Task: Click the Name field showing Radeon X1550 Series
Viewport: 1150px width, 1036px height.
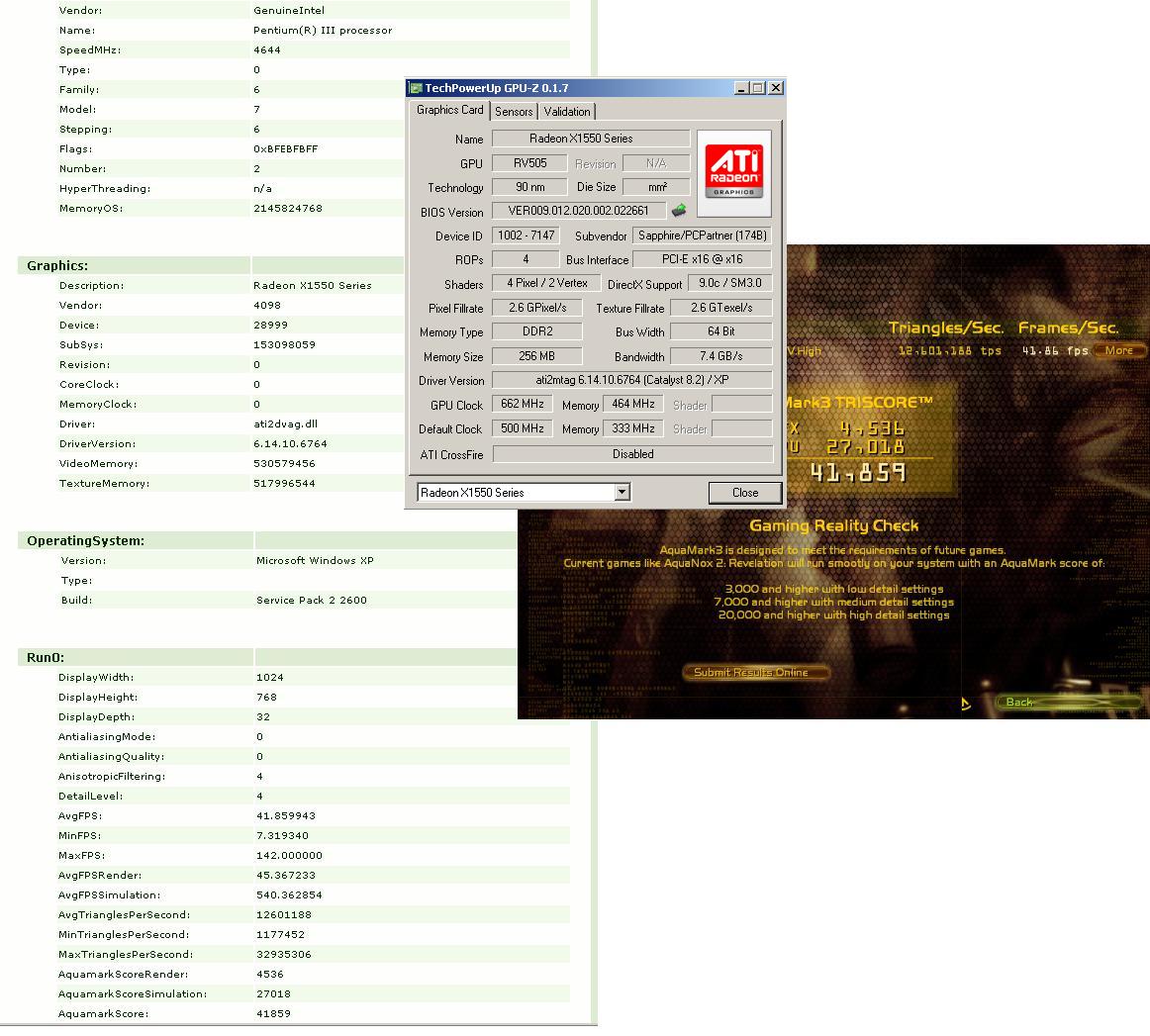Action: [591, 139]
